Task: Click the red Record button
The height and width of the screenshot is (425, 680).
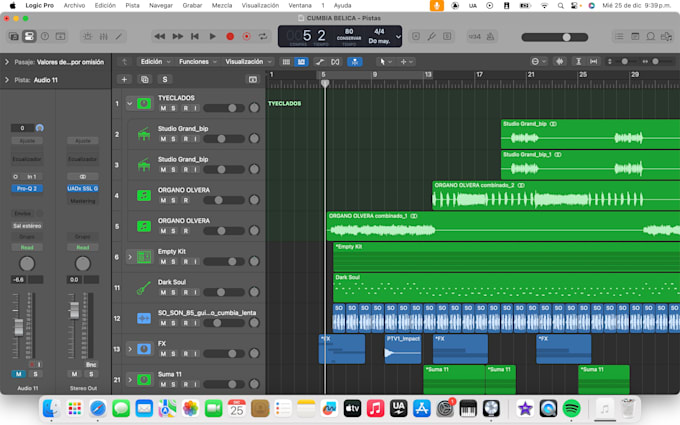Action: (230, 36)
